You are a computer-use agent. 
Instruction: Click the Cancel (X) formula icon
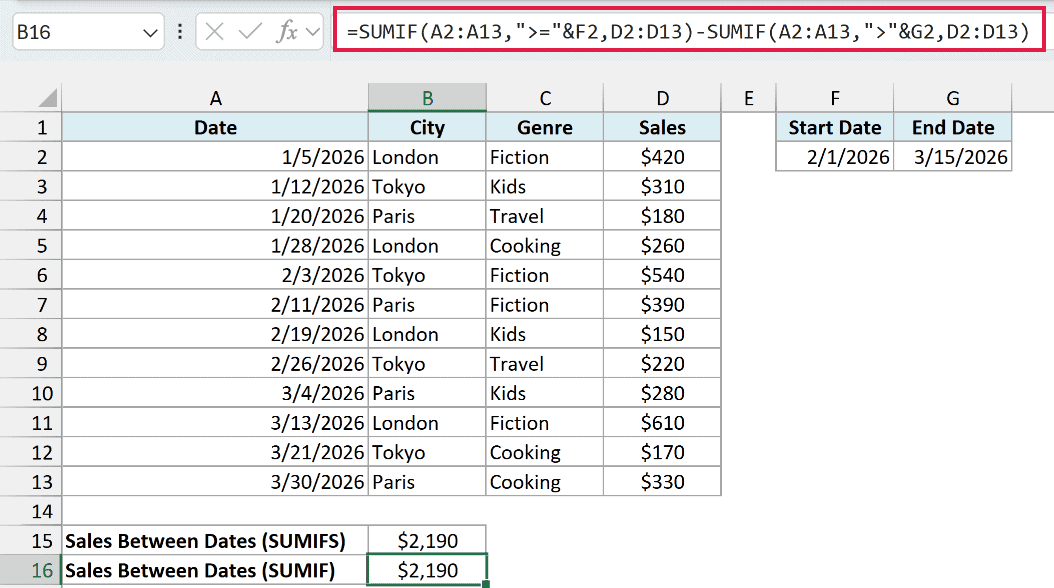(214, 32)
